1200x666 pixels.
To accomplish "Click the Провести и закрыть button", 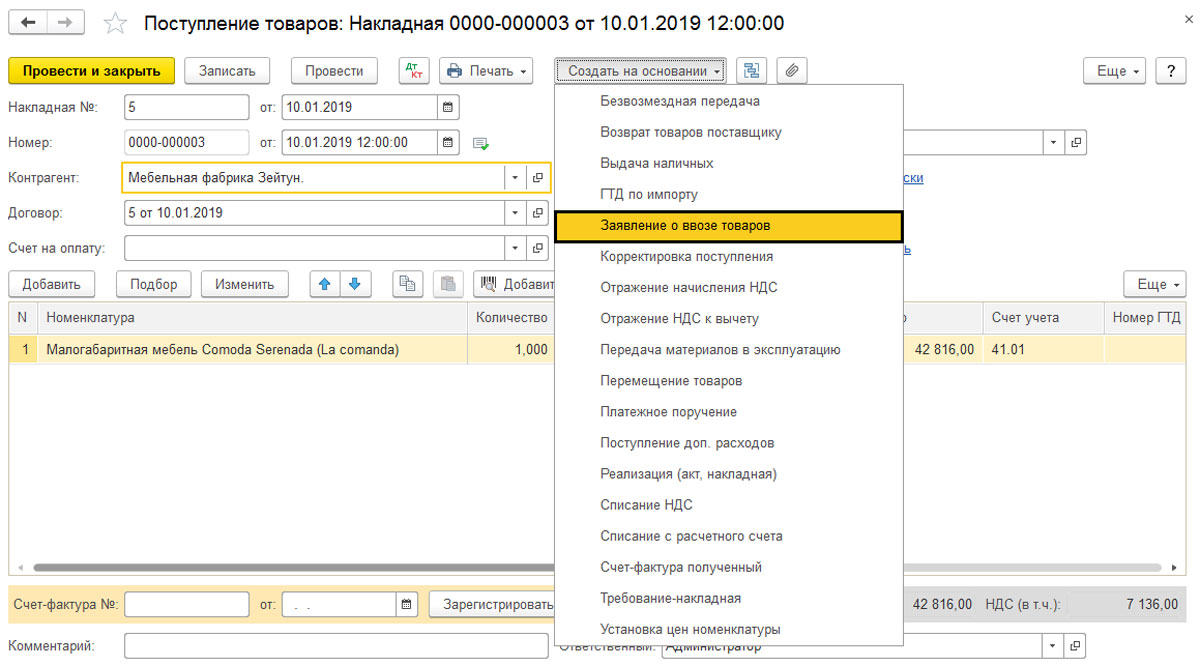I will pyautogui.click(x=92, y=71).
